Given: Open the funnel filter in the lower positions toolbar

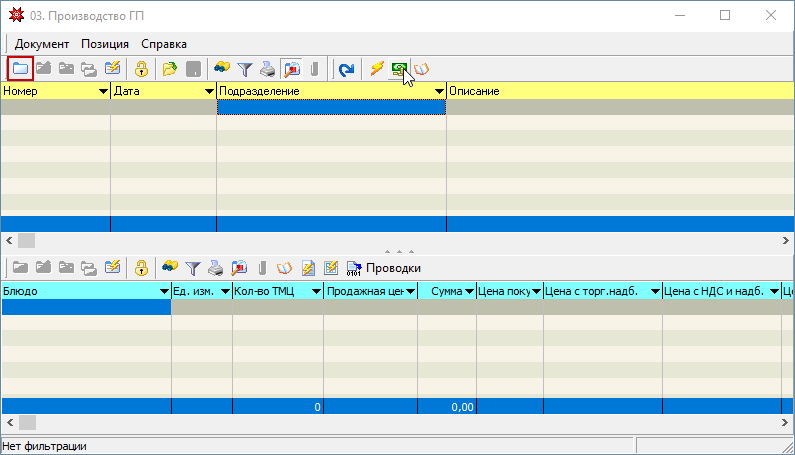Looking at the screenshot, I should click(x=193, y=268).
